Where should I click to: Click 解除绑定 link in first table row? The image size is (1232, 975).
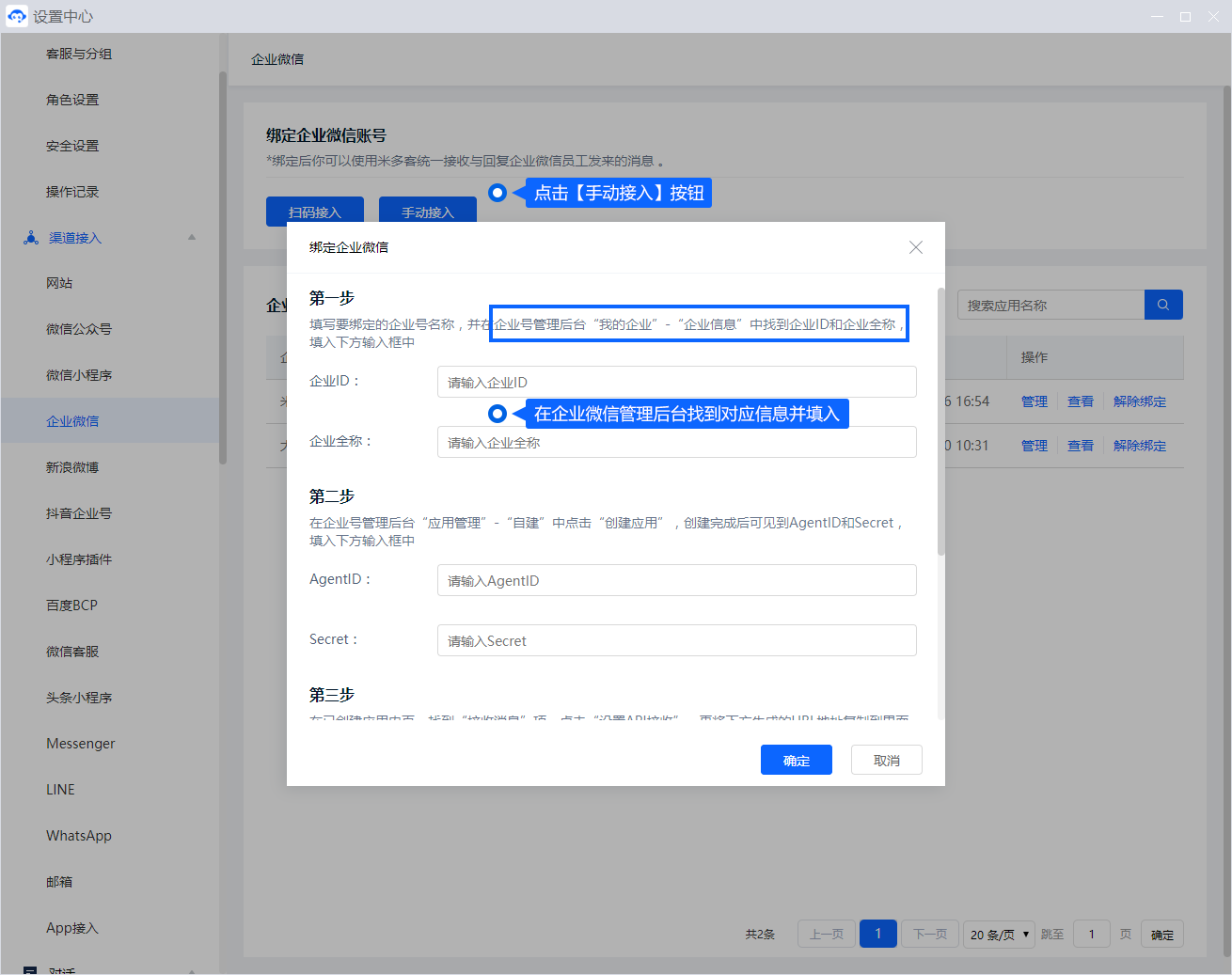[x=1139, y=401]
